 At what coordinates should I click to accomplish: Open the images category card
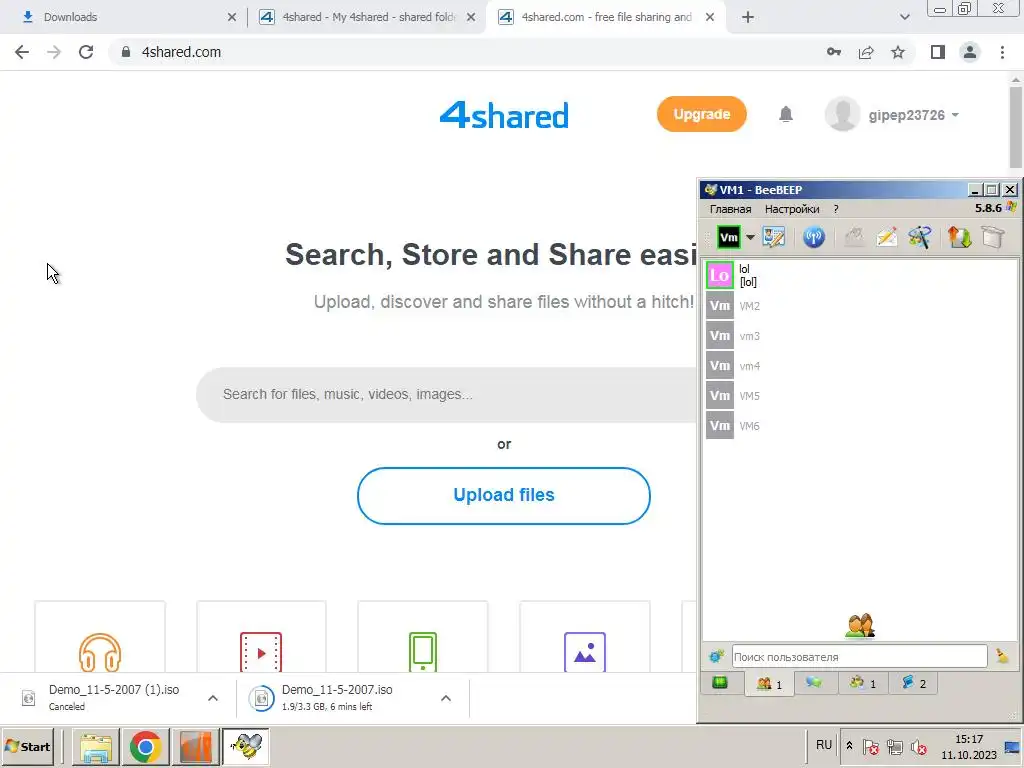tap(584, 637)
